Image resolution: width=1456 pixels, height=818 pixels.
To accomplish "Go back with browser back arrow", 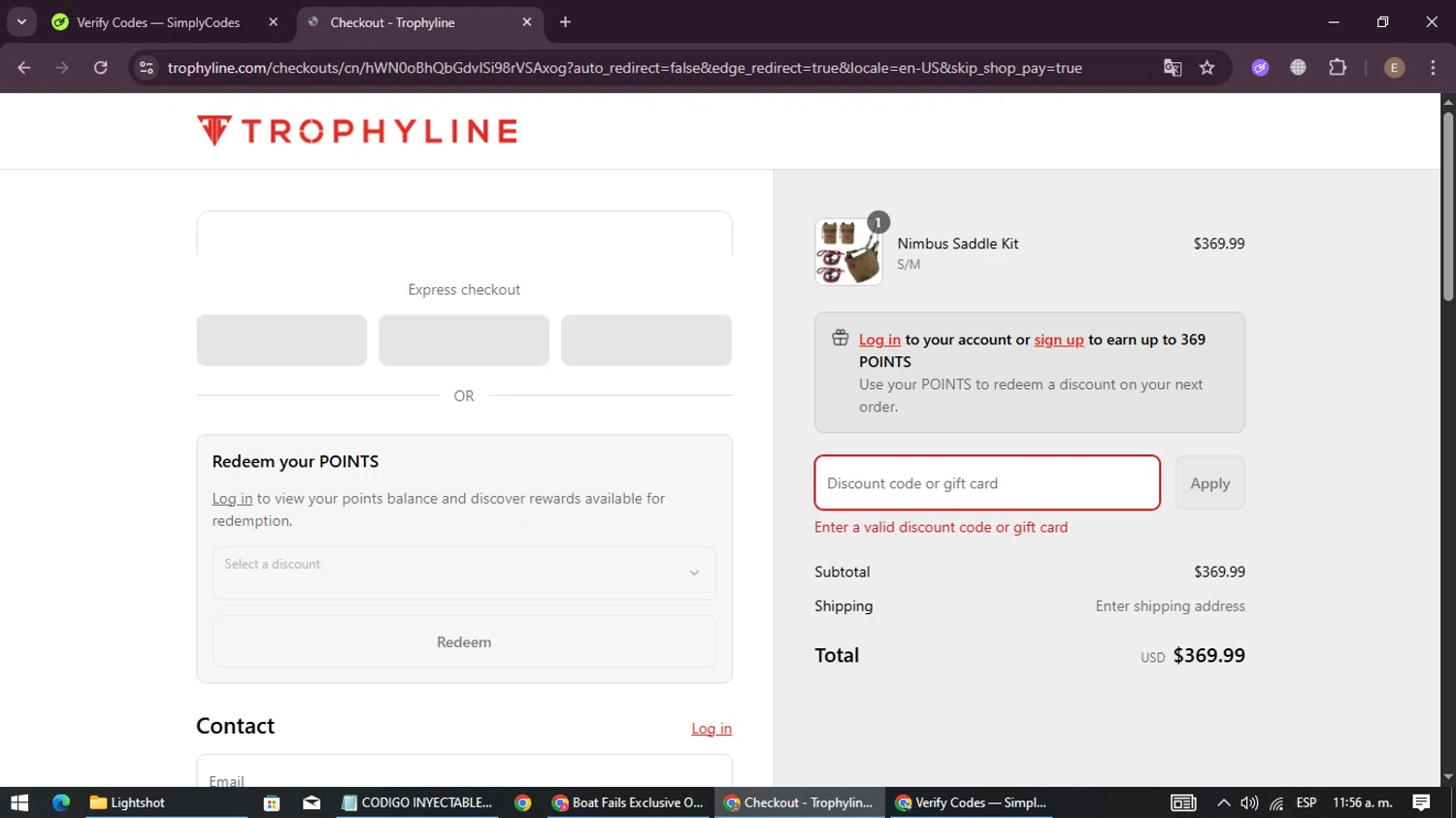I will coord(24,68).
